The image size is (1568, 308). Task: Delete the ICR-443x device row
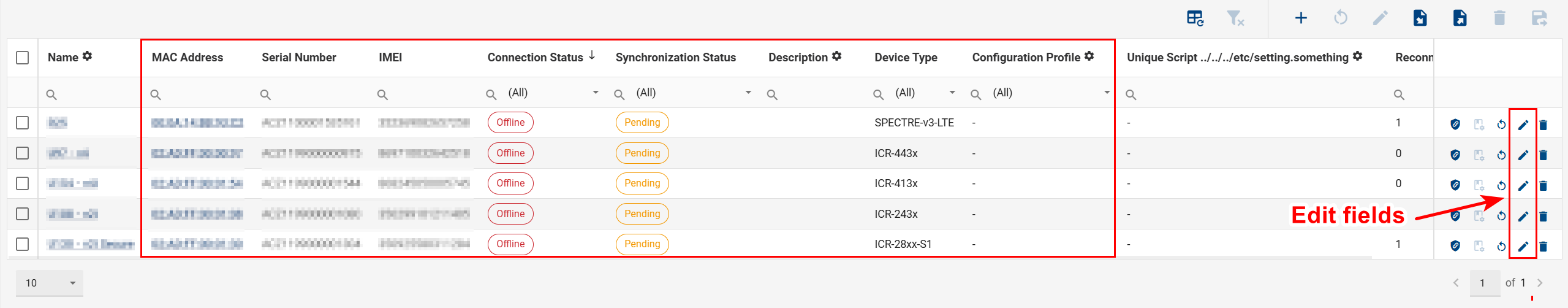[x=1543, y=155]
